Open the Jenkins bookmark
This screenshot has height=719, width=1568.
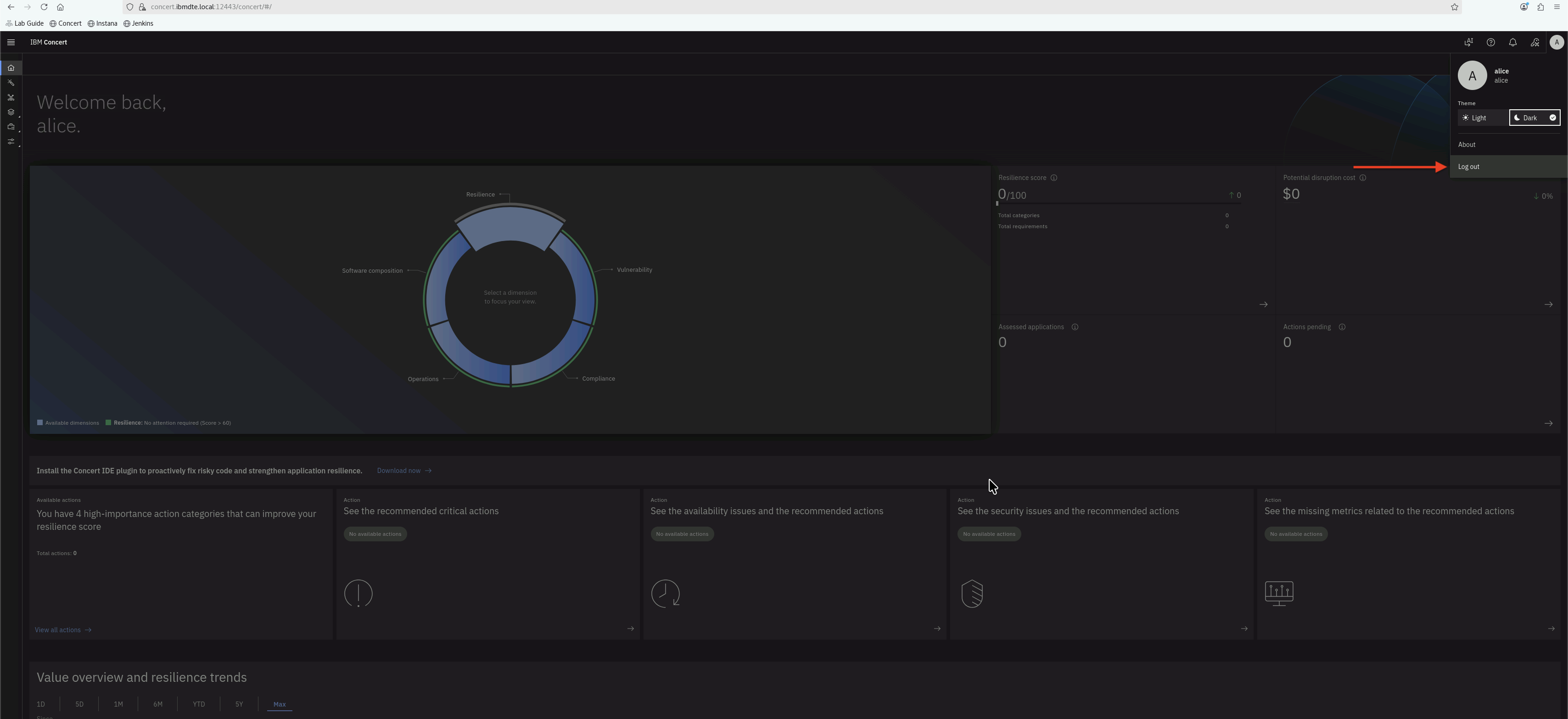(138, 23)
